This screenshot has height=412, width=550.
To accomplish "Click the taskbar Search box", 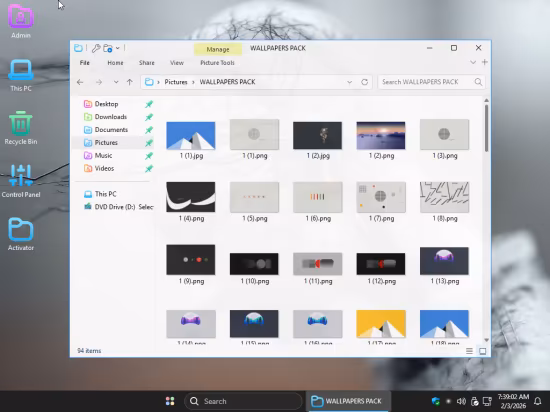I will pos(243,401).
